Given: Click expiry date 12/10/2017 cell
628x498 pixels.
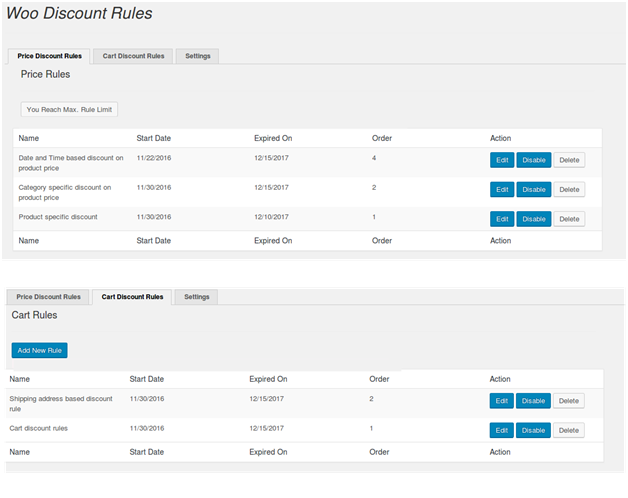Looking at the screenshot, I should click(x=271, y=217).
